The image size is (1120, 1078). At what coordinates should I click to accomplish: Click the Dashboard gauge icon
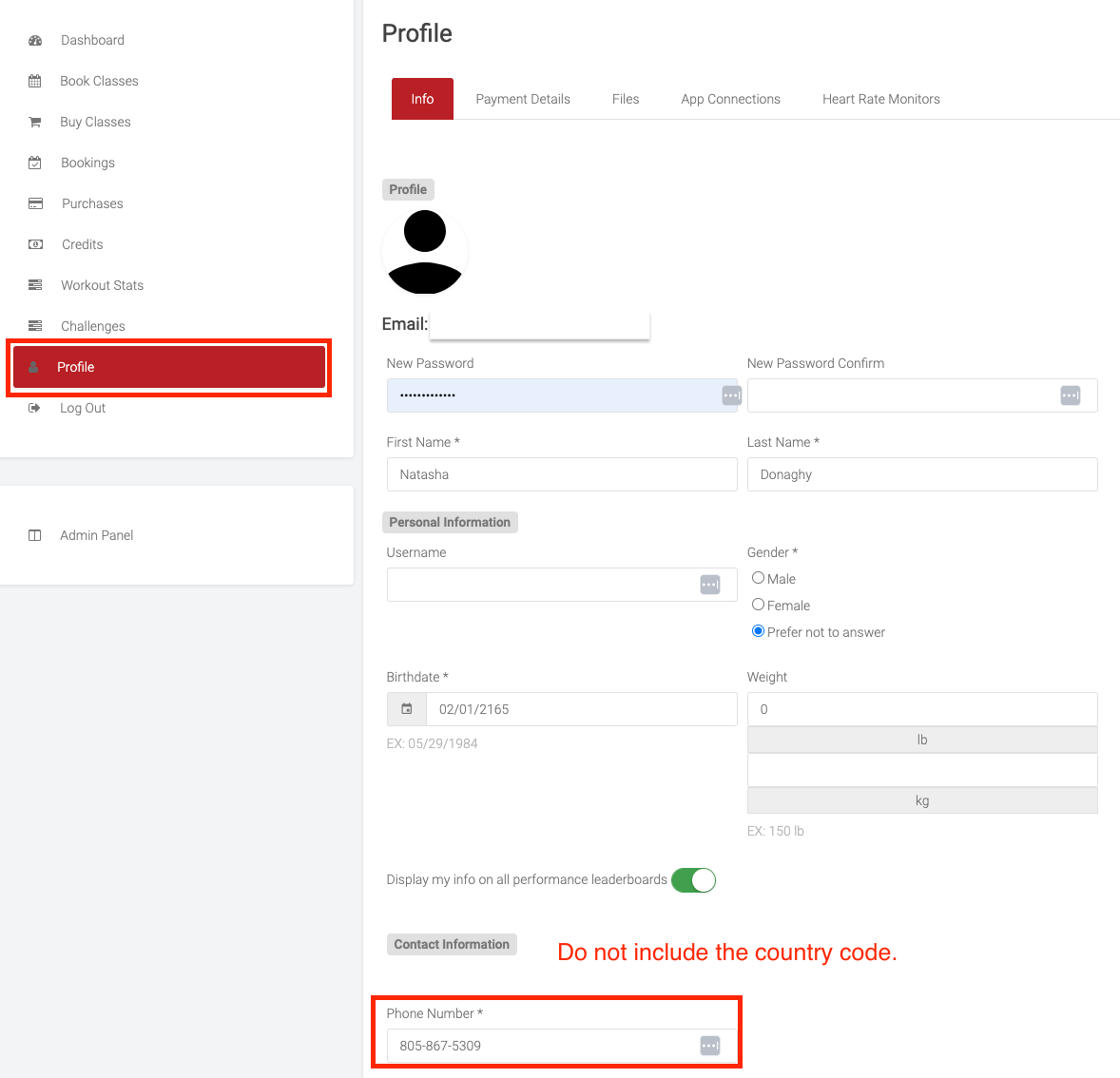(35, 41)
